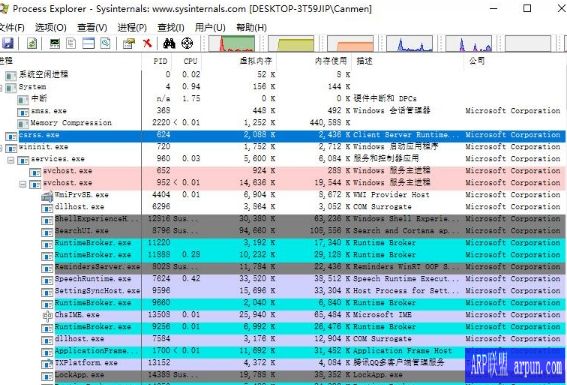
Task: Click the TXPlatform.exe process icon
Action: [47, 364]
